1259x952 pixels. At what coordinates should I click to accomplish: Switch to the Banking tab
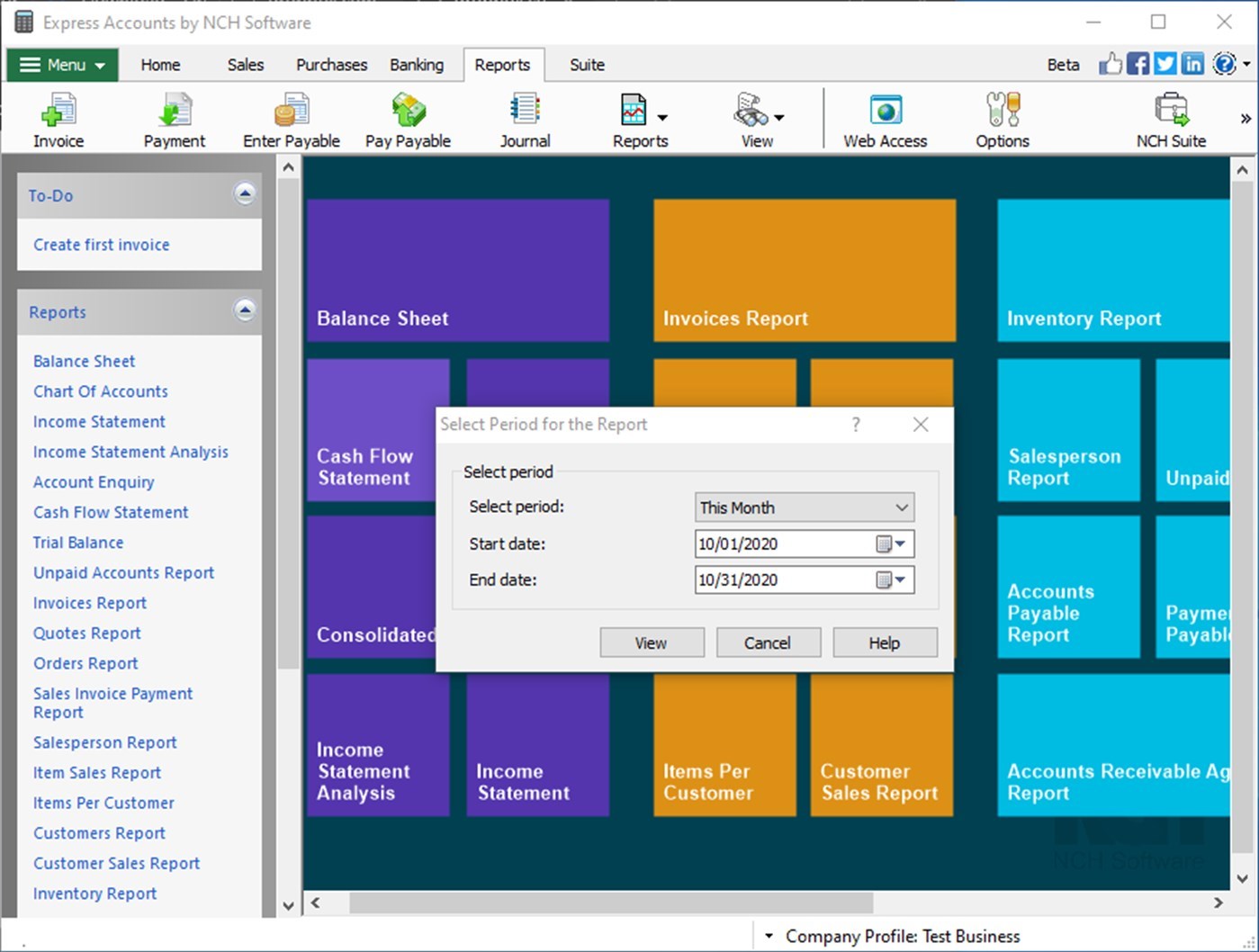(x=417, y=64)
